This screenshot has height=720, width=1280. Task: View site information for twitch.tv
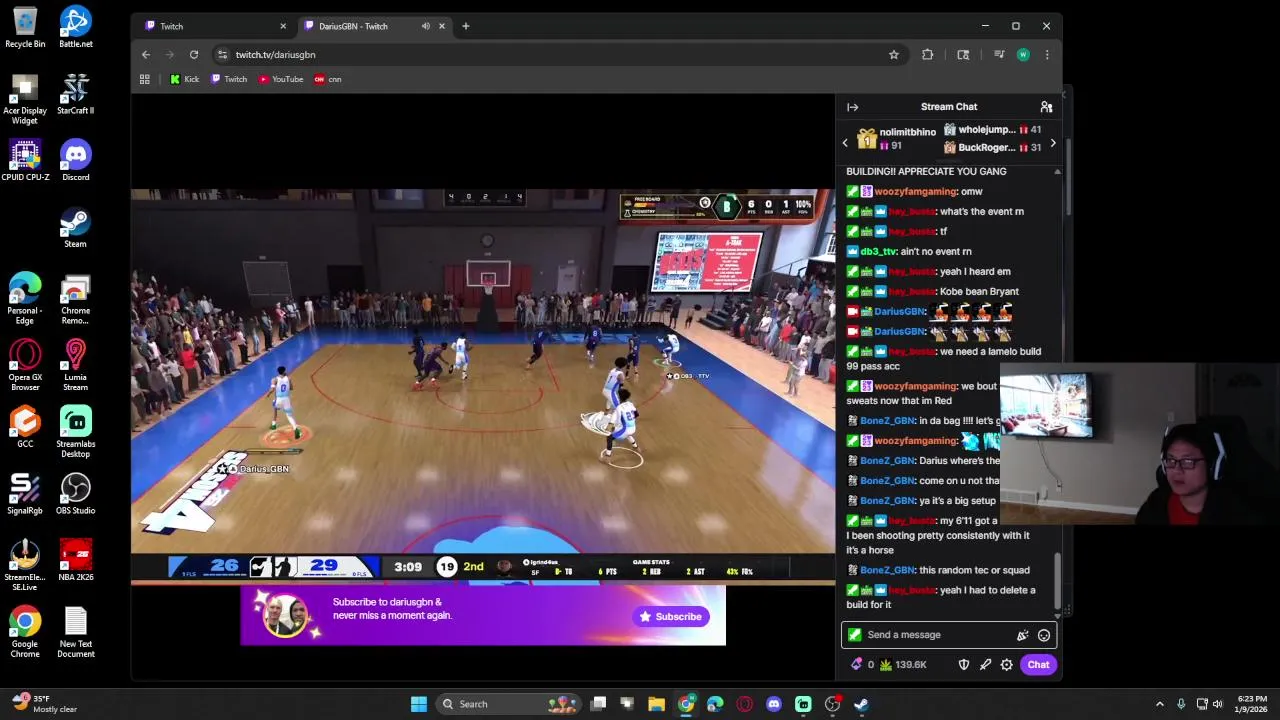pos(222,55)
